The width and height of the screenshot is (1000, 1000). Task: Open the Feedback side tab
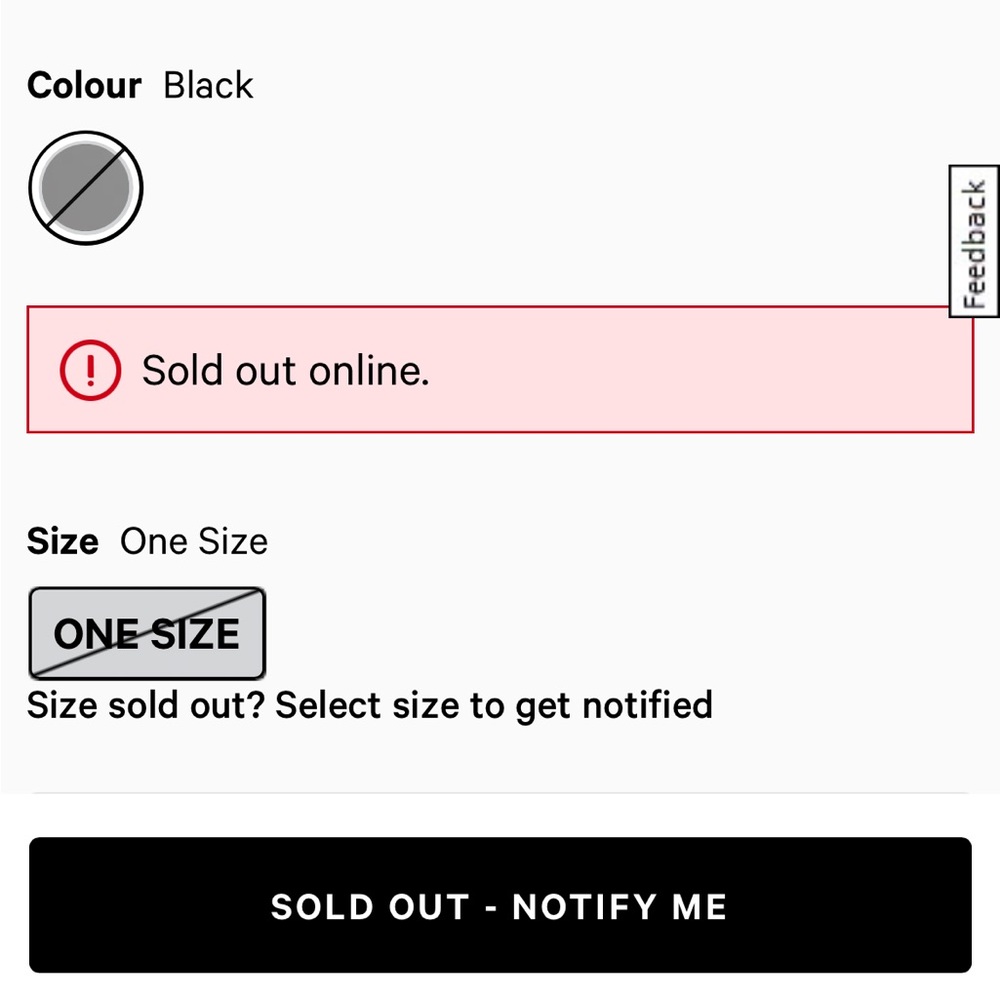973,241
